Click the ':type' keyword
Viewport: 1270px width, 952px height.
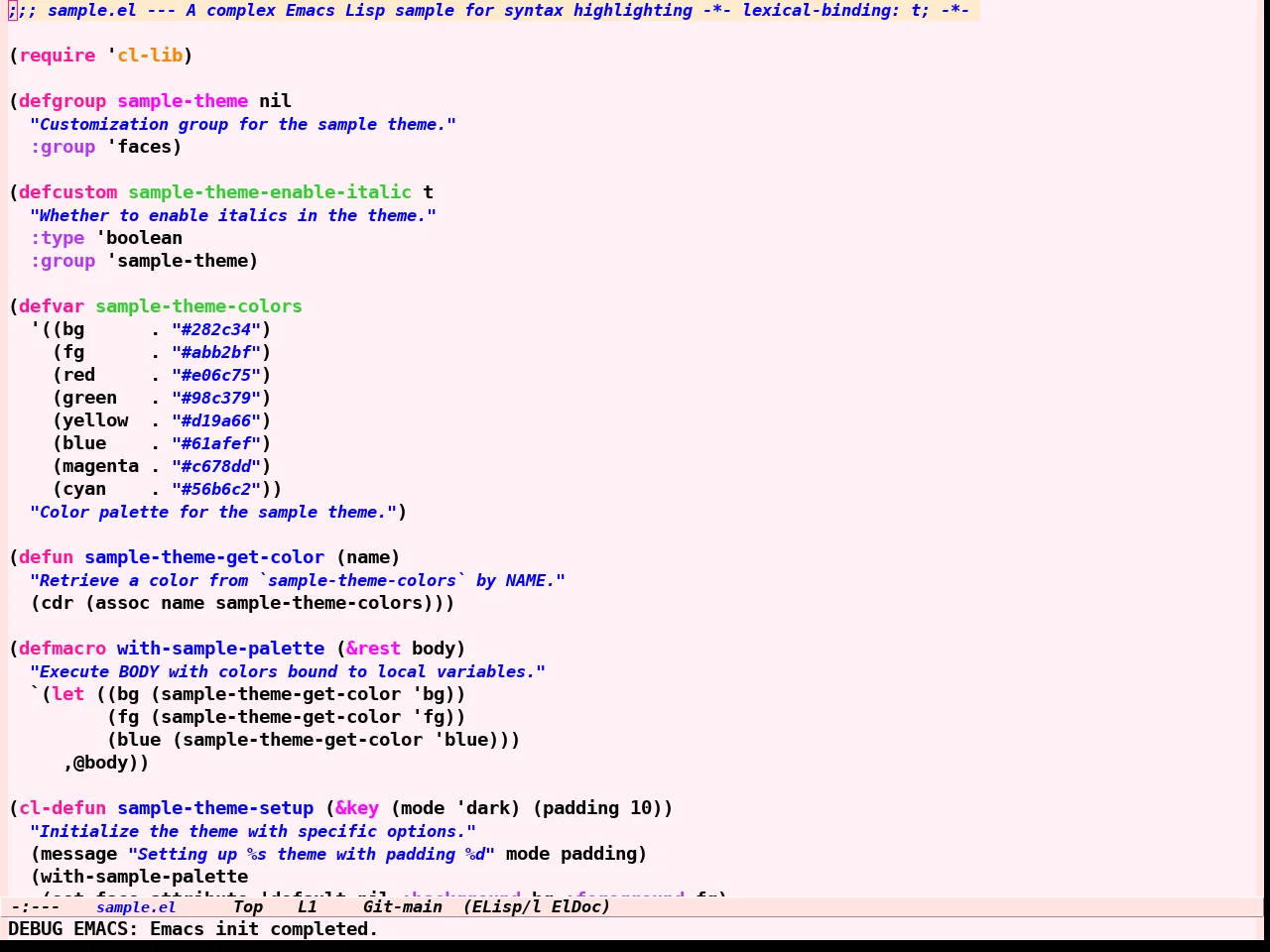tap(58, 238)
